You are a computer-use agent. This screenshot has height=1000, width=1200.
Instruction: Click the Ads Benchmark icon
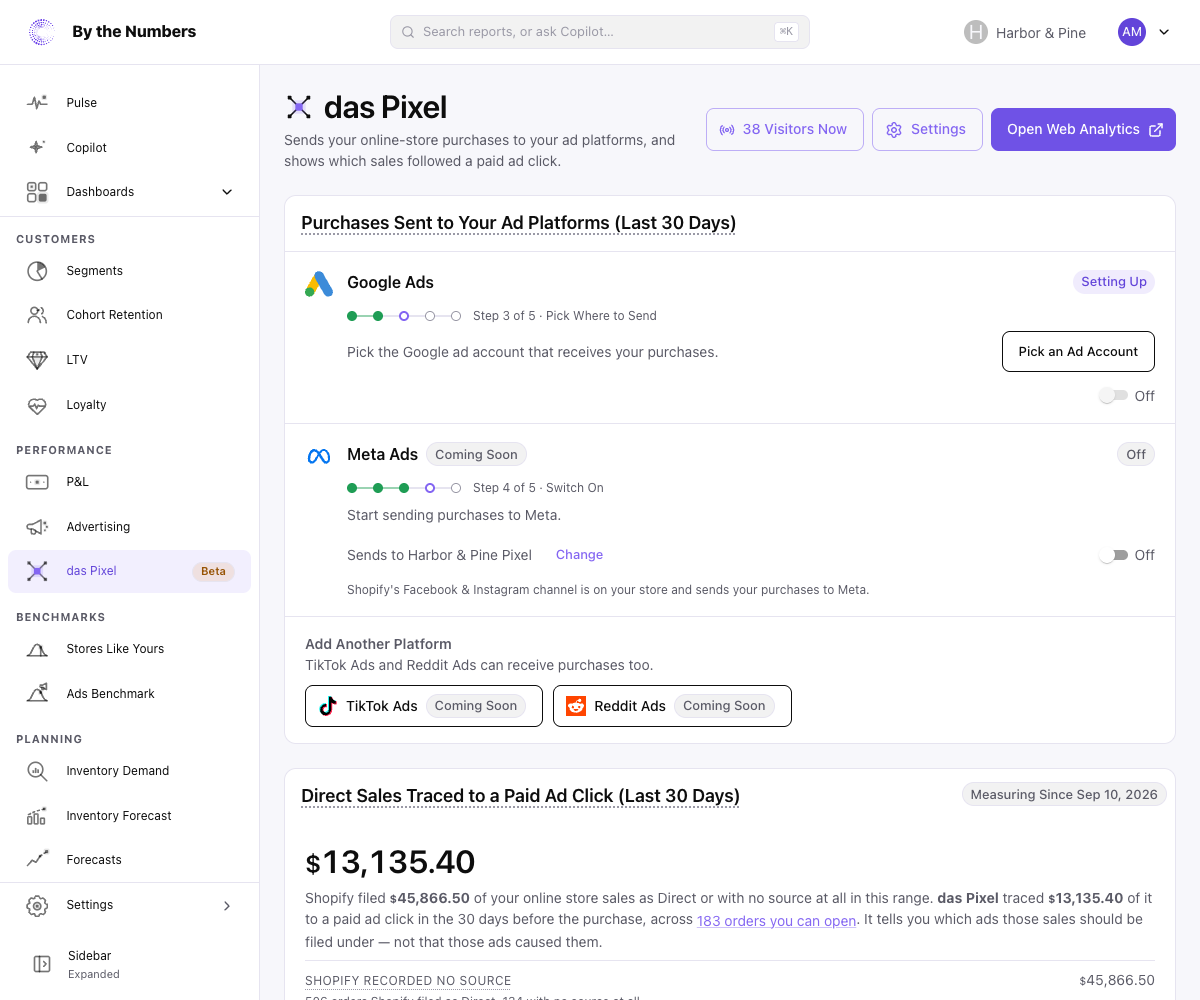click(37, 694)
